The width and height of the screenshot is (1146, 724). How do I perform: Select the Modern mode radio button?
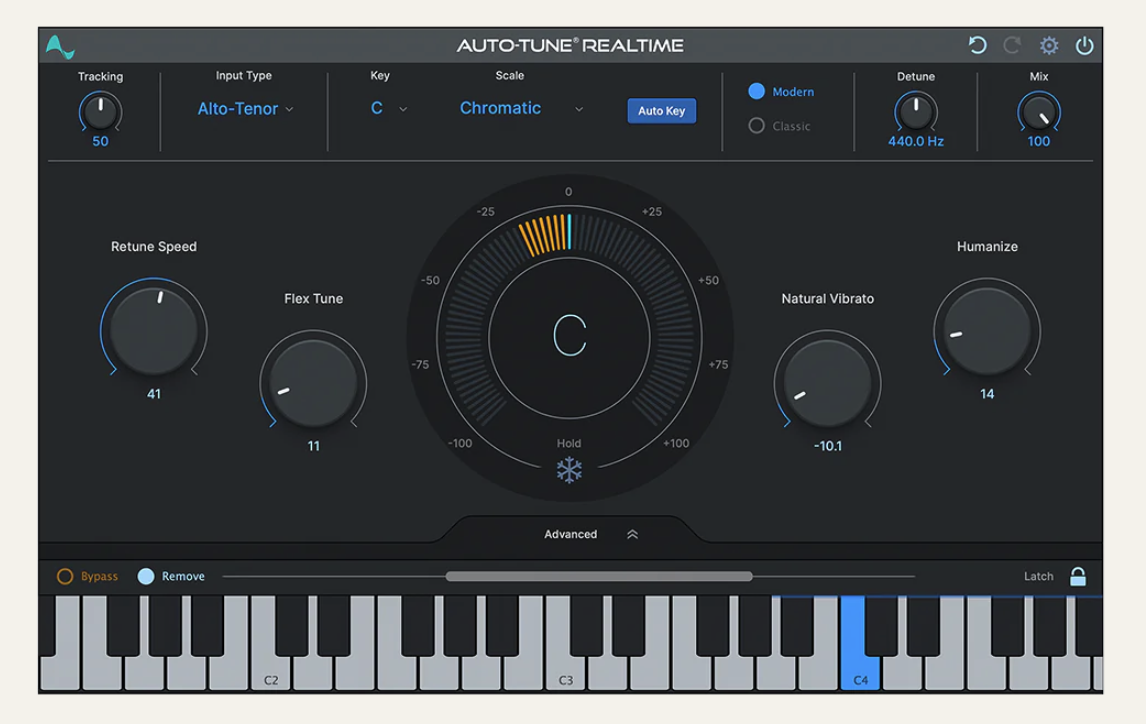(x=756, y=91)
